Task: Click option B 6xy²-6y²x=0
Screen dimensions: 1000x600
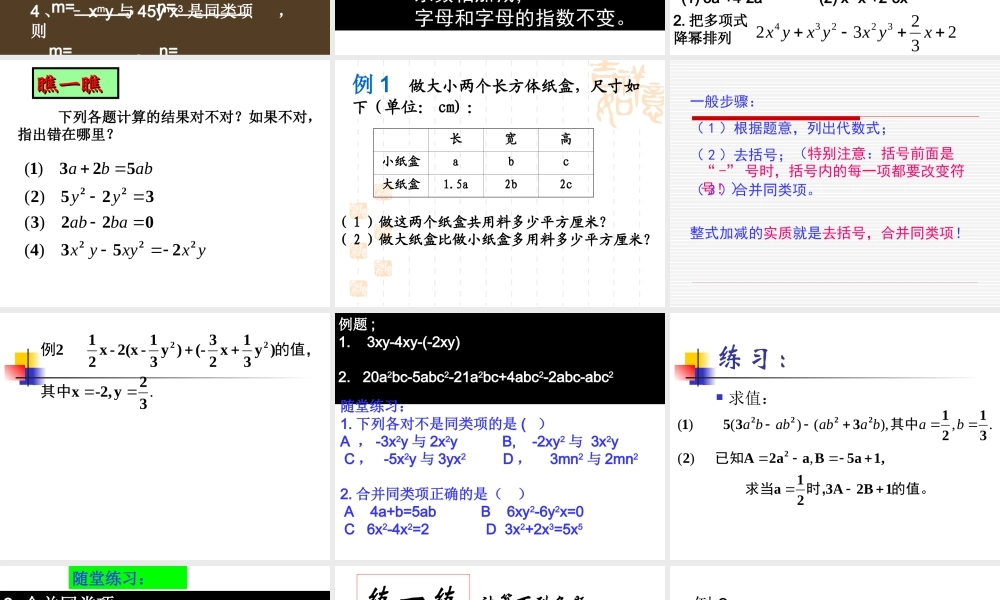Action: [532, 511]
